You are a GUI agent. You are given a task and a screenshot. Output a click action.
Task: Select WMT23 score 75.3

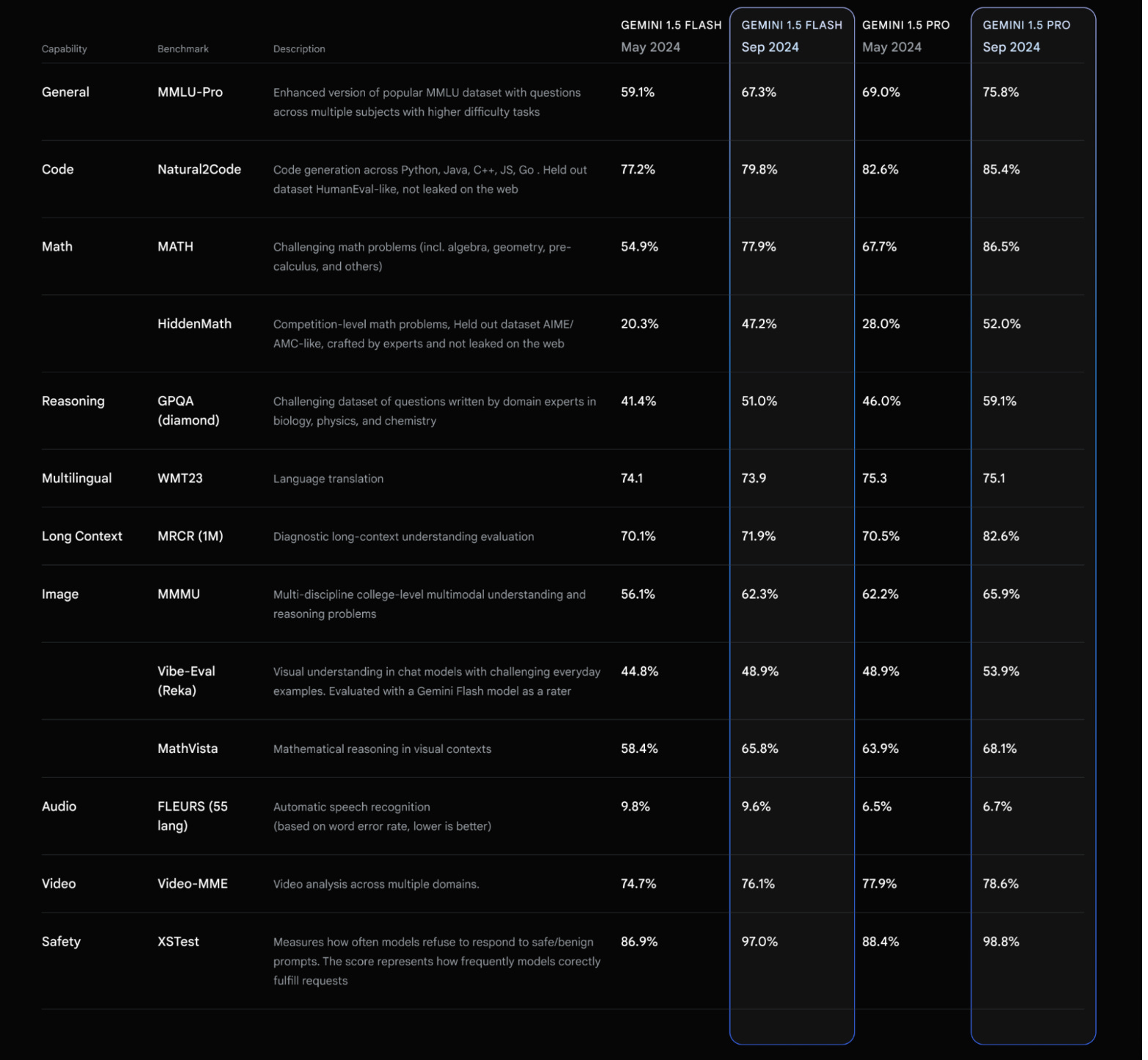[875, 479]
